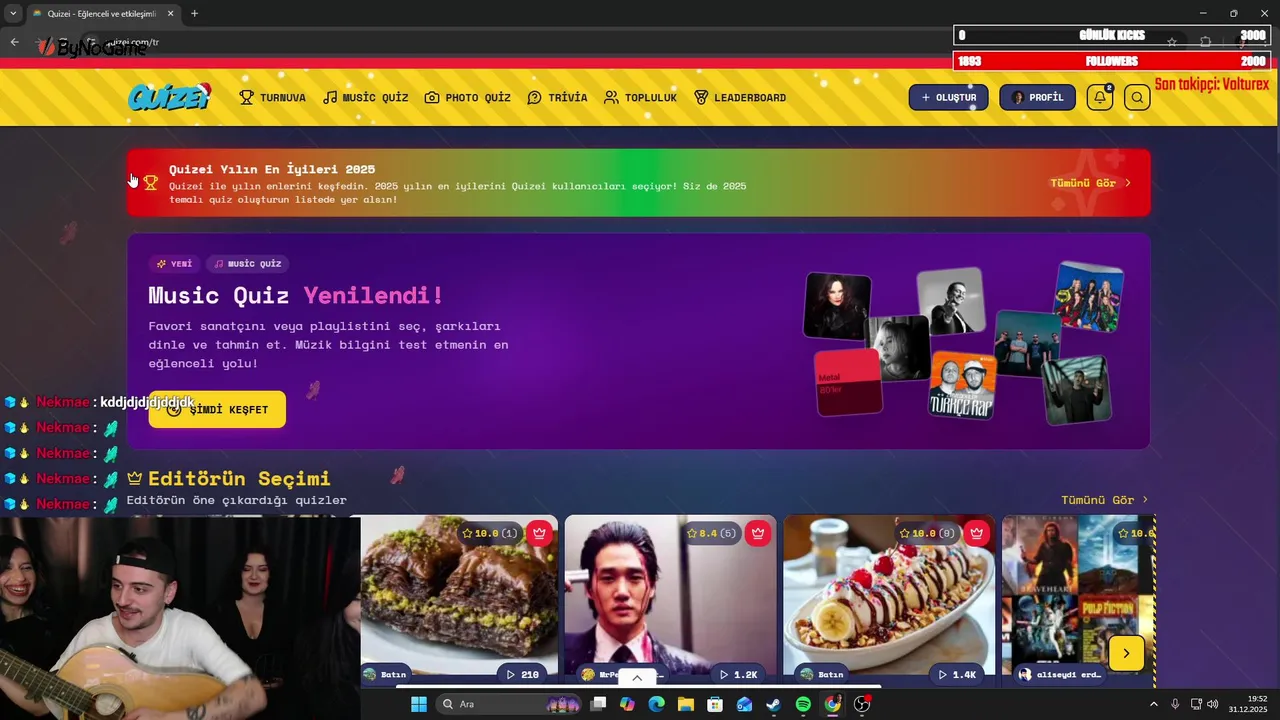
Task: Click the Oluştur create button
Action: pos(948,97)
